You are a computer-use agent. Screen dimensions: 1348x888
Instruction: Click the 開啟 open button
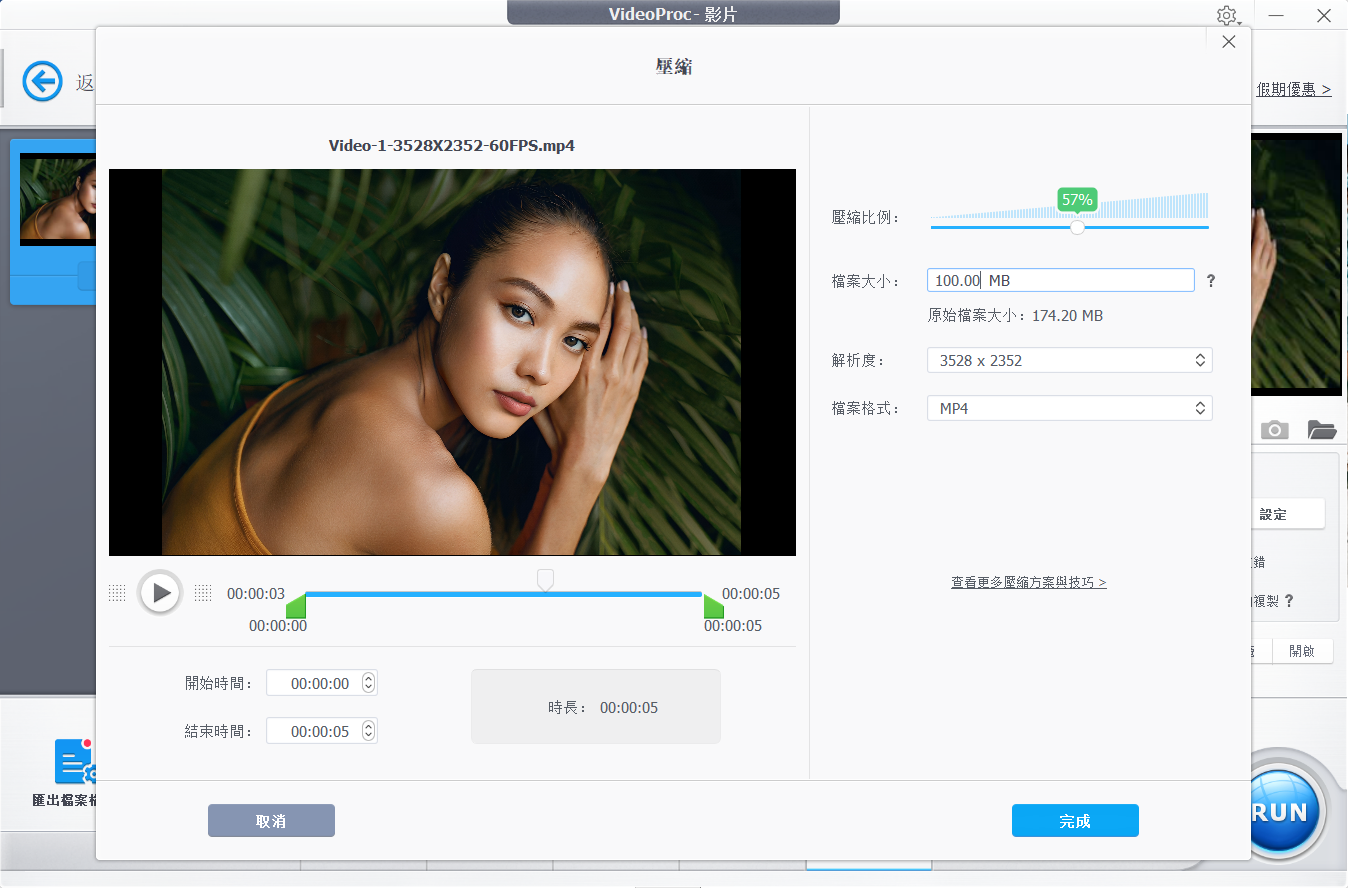click(x=1302, y=651)
